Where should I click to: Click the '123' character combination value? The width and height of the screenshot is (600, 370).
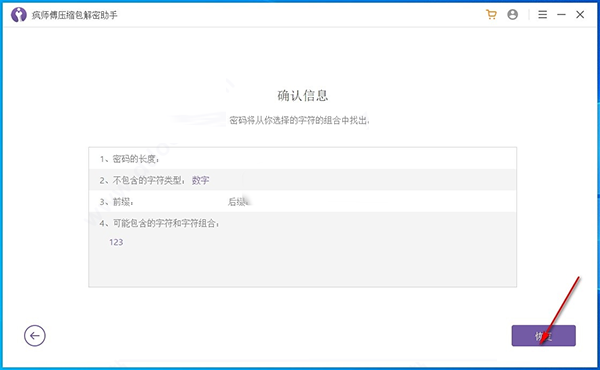pyautogui.click(x=116, y=242)
